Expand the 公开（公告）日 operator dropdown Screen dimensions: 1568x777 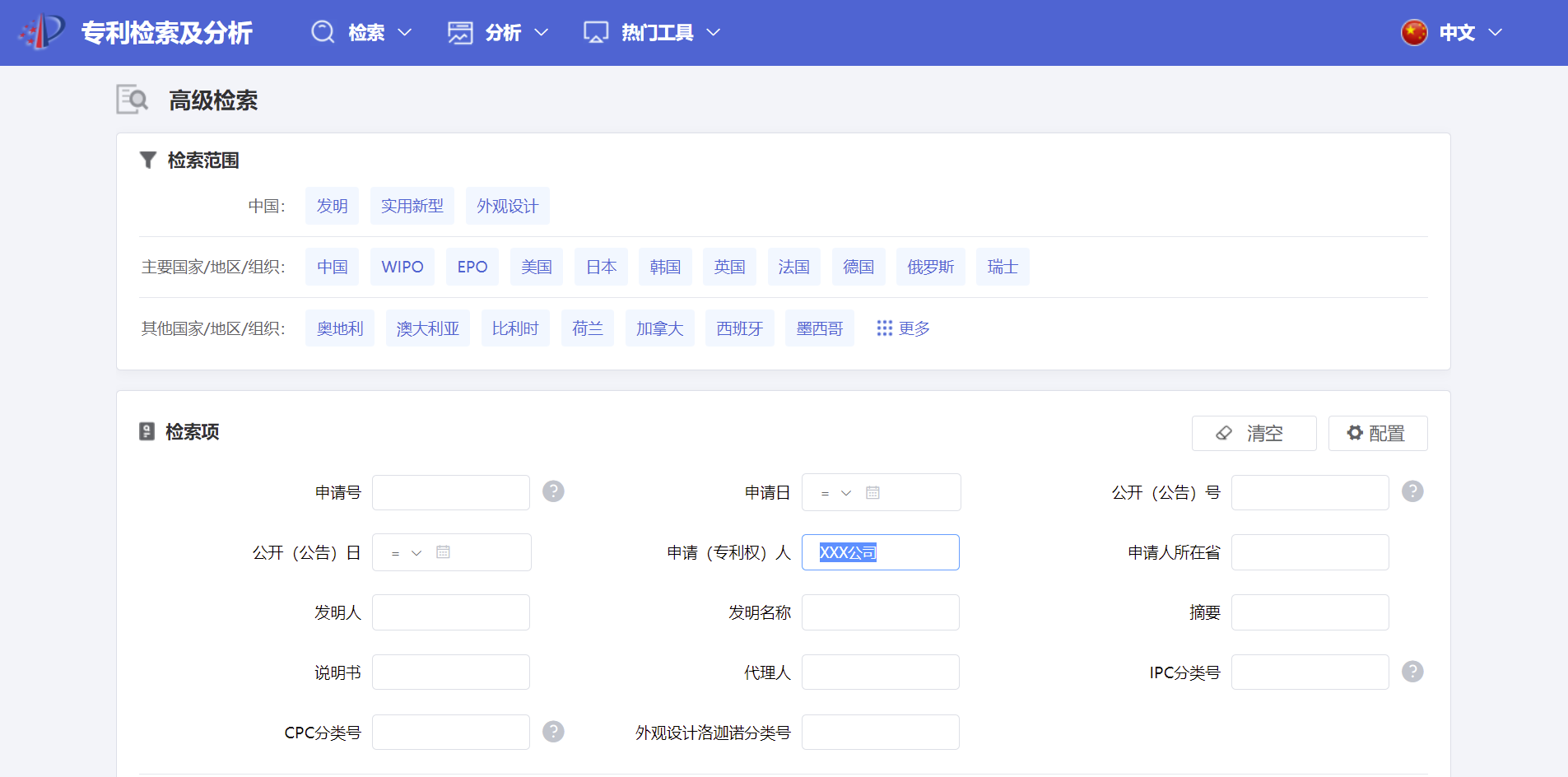[x=407, y=553]
